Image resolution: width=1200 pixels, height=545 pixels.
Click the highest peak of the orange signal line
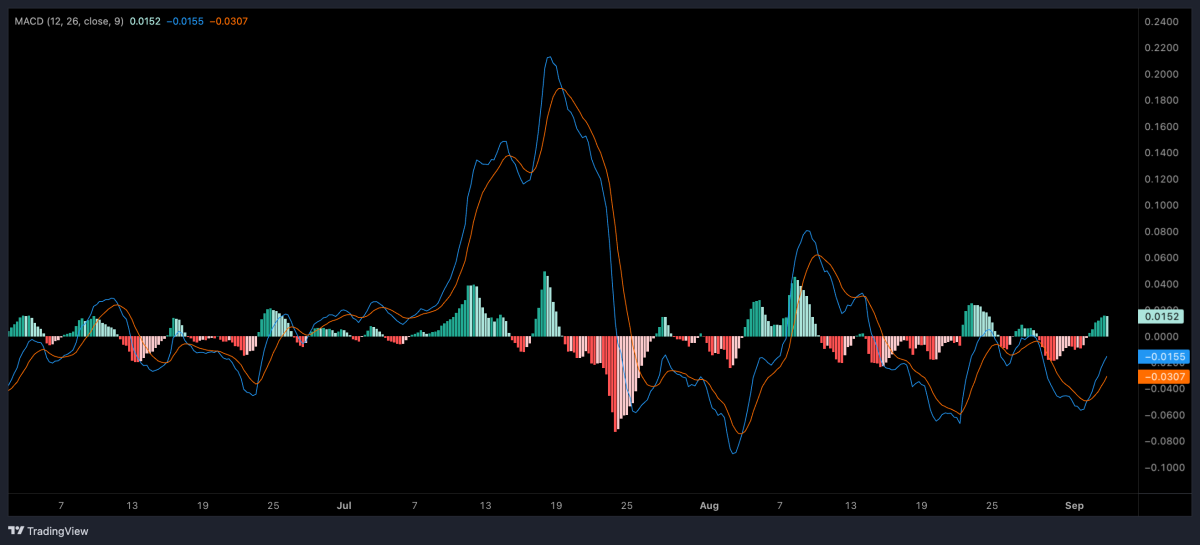[562, 89]
